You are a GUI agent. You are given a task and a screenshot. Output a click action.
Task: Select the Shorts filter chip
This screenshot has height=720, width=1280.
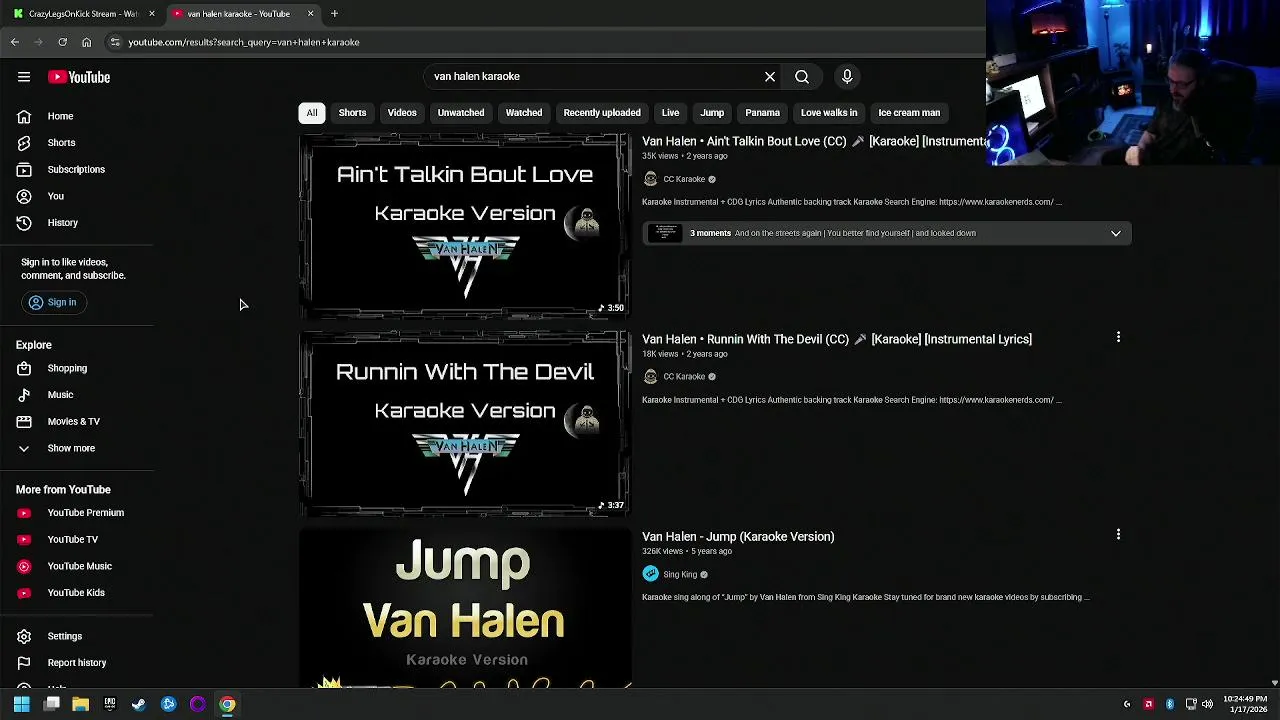352,113
